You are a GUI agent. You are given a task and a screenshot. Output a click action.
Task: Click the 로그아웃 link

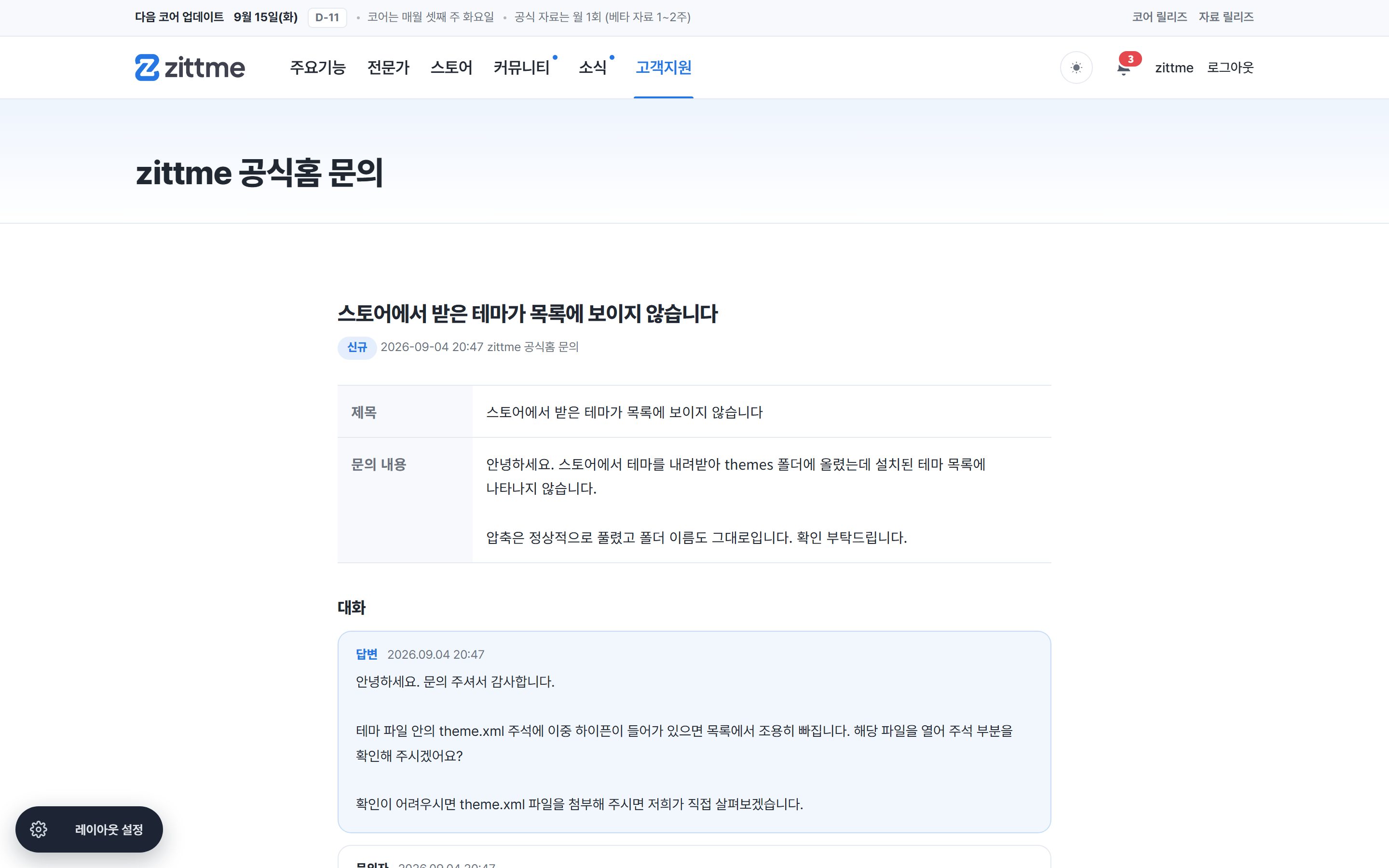pos(1230,68)
